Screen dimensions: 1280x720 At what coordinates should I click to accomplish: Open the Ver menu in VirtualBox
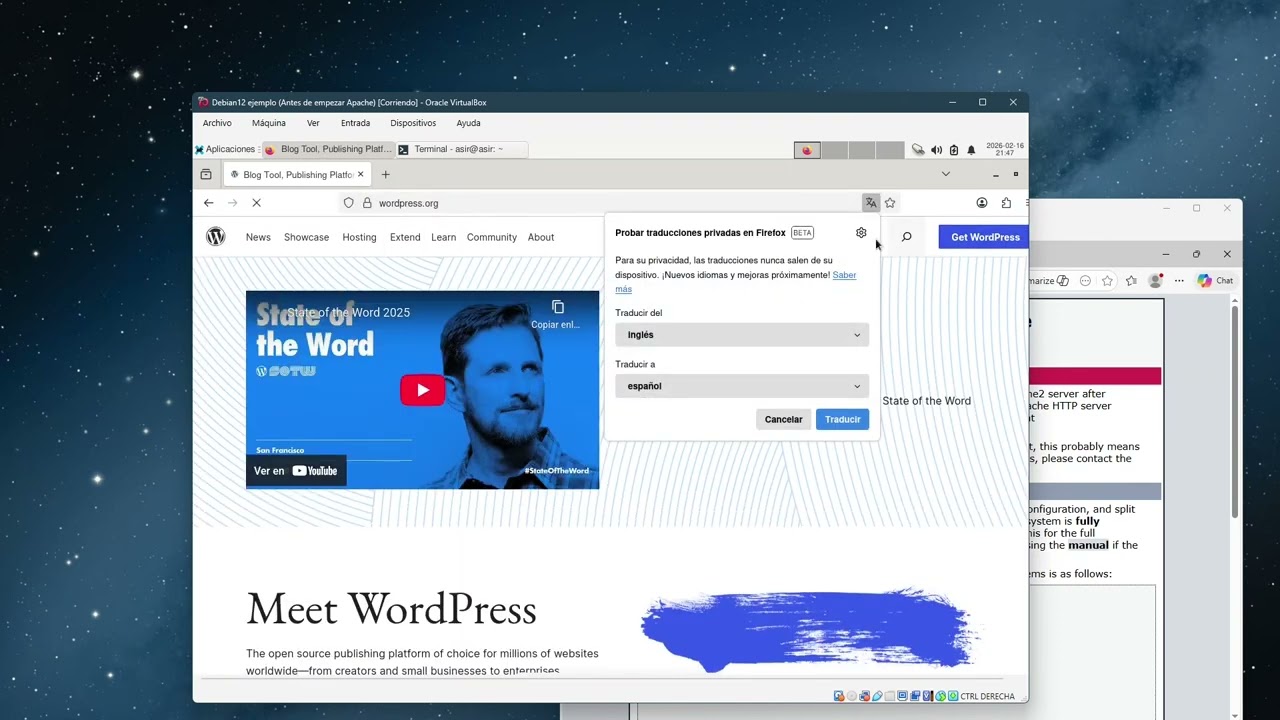[x=313, y=123]
